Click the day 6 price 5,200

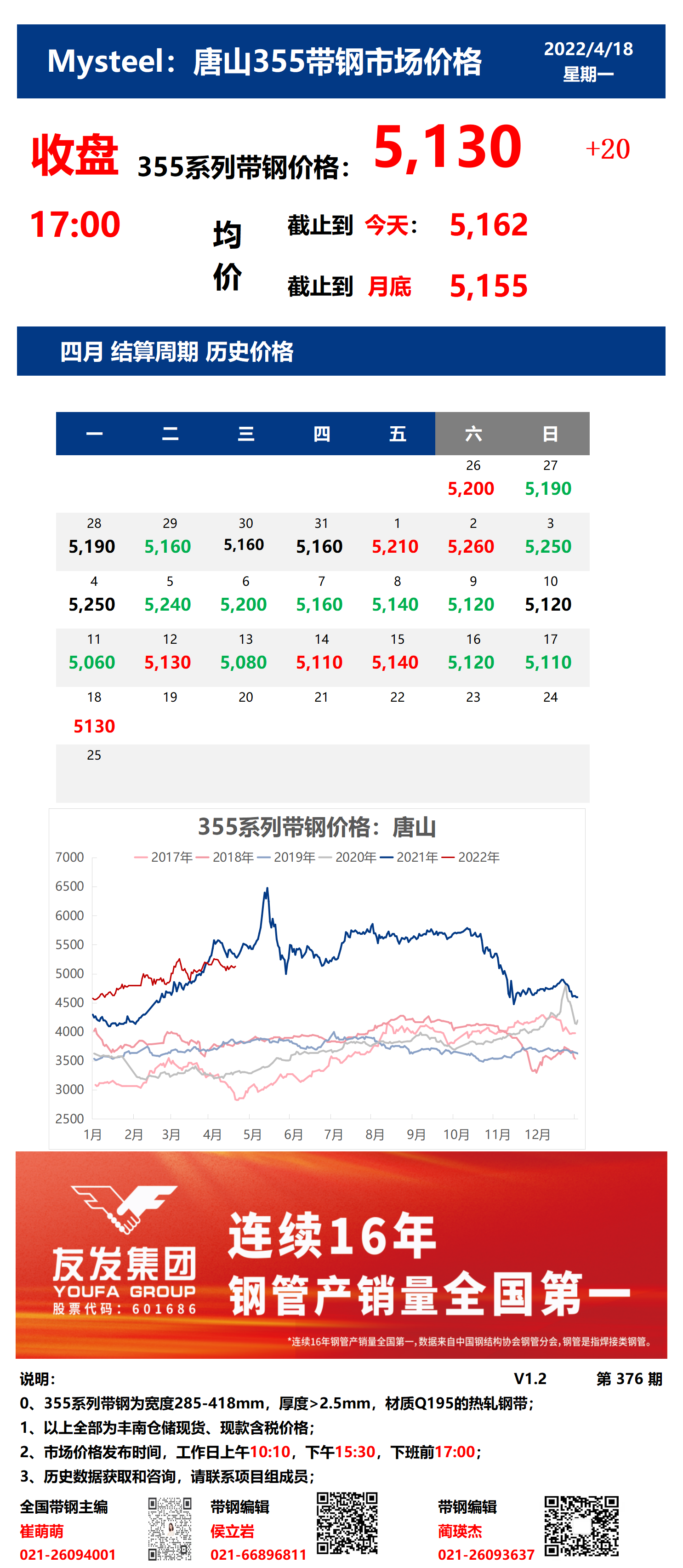tap(243, 604)
